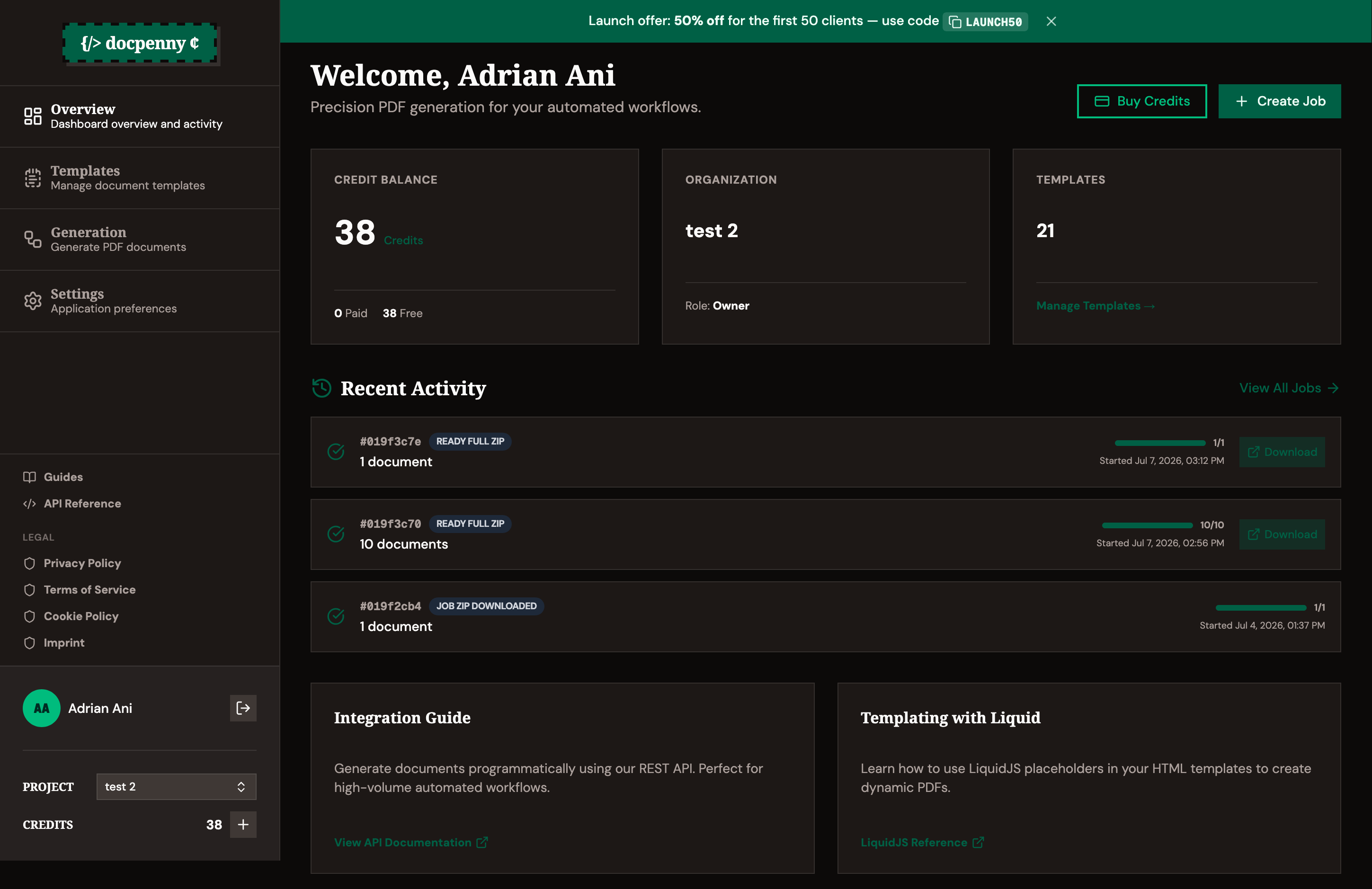Click the Terms of Service shield icon

[29, 590]
